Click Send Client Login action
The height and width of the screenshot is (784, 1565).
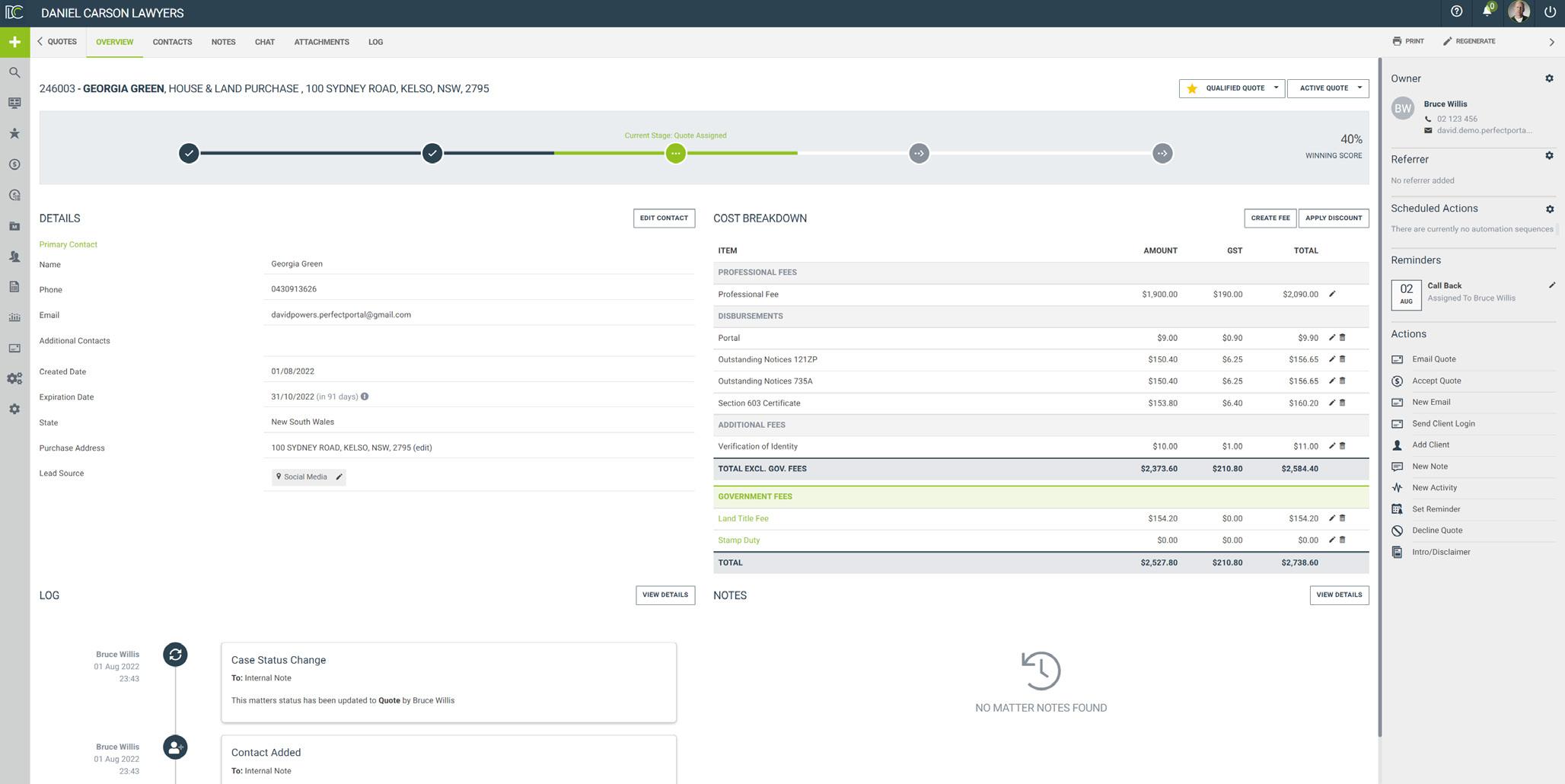tap(1443, 423)
